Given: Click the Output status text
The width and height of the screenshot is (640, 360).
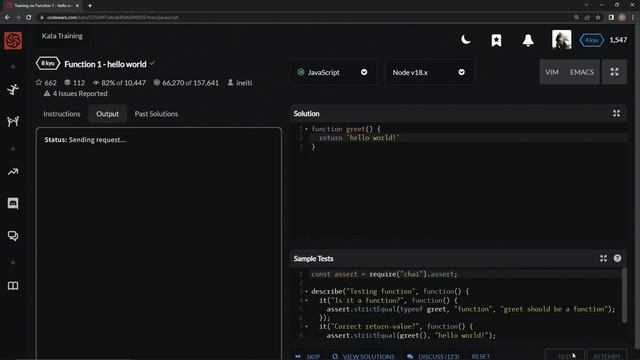Looking at the screenshot, I should tap(85, 140).
